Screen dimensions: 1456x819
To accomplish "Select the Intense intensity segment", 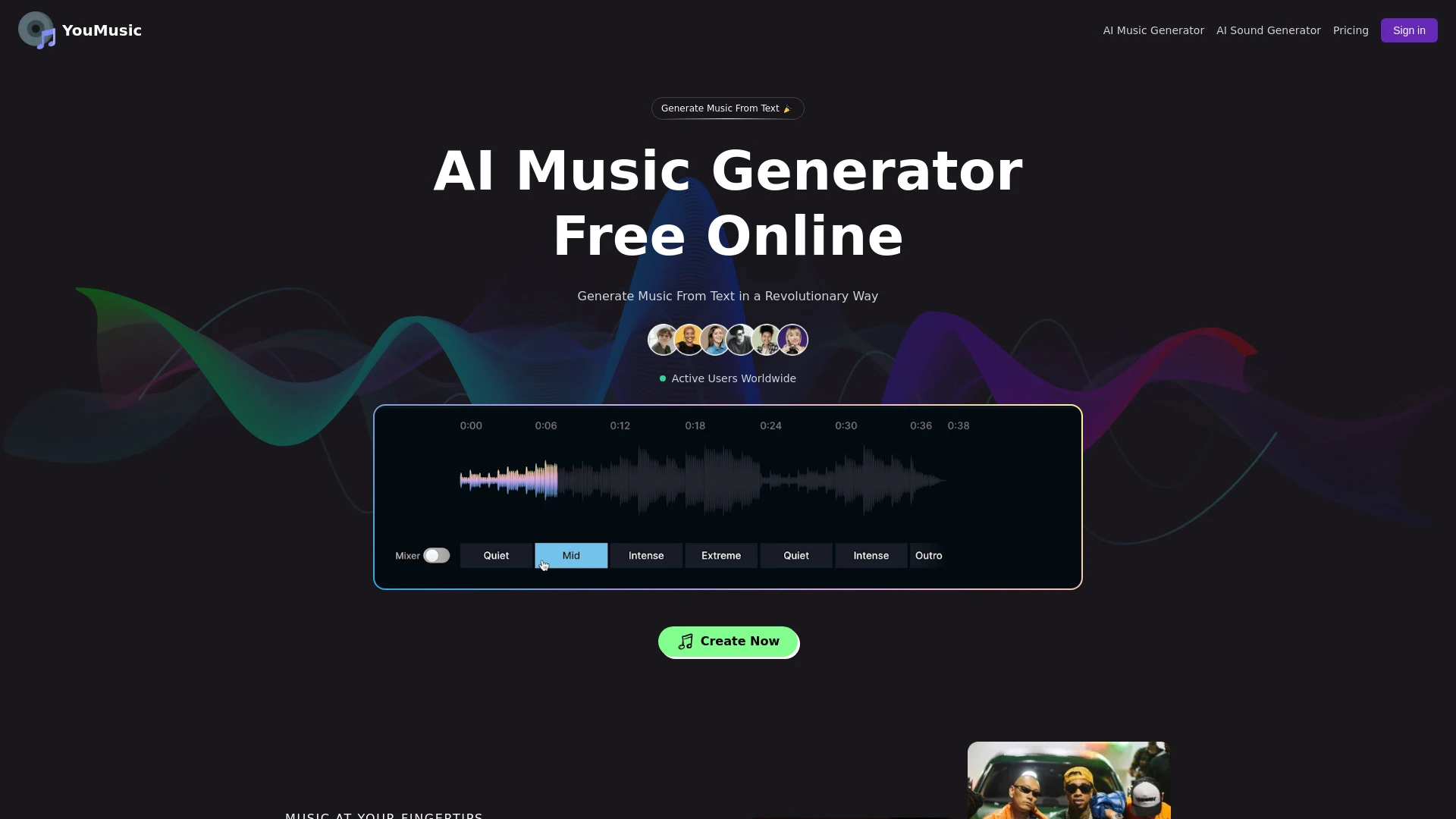I will pos(646,555).
